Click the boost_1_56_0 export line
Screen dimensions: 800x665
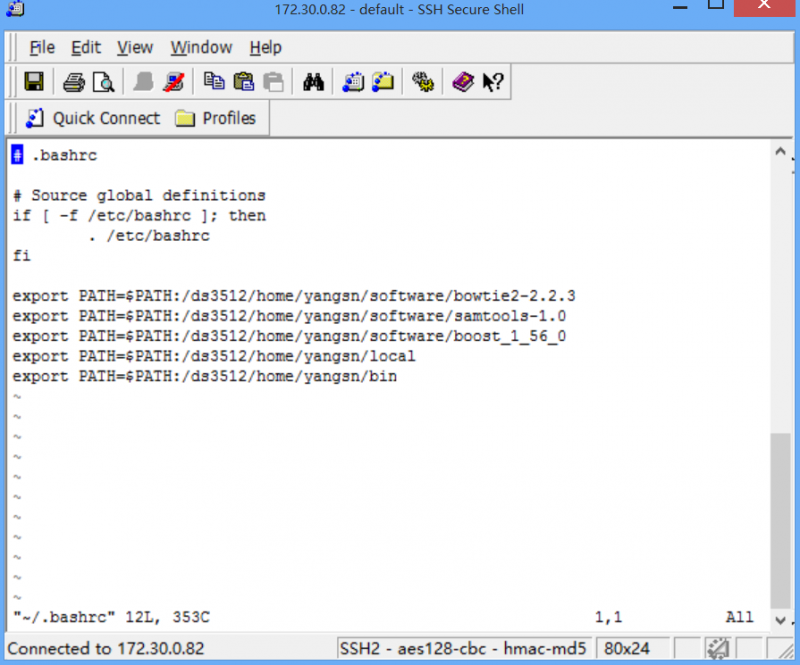[x=289, y=336]
